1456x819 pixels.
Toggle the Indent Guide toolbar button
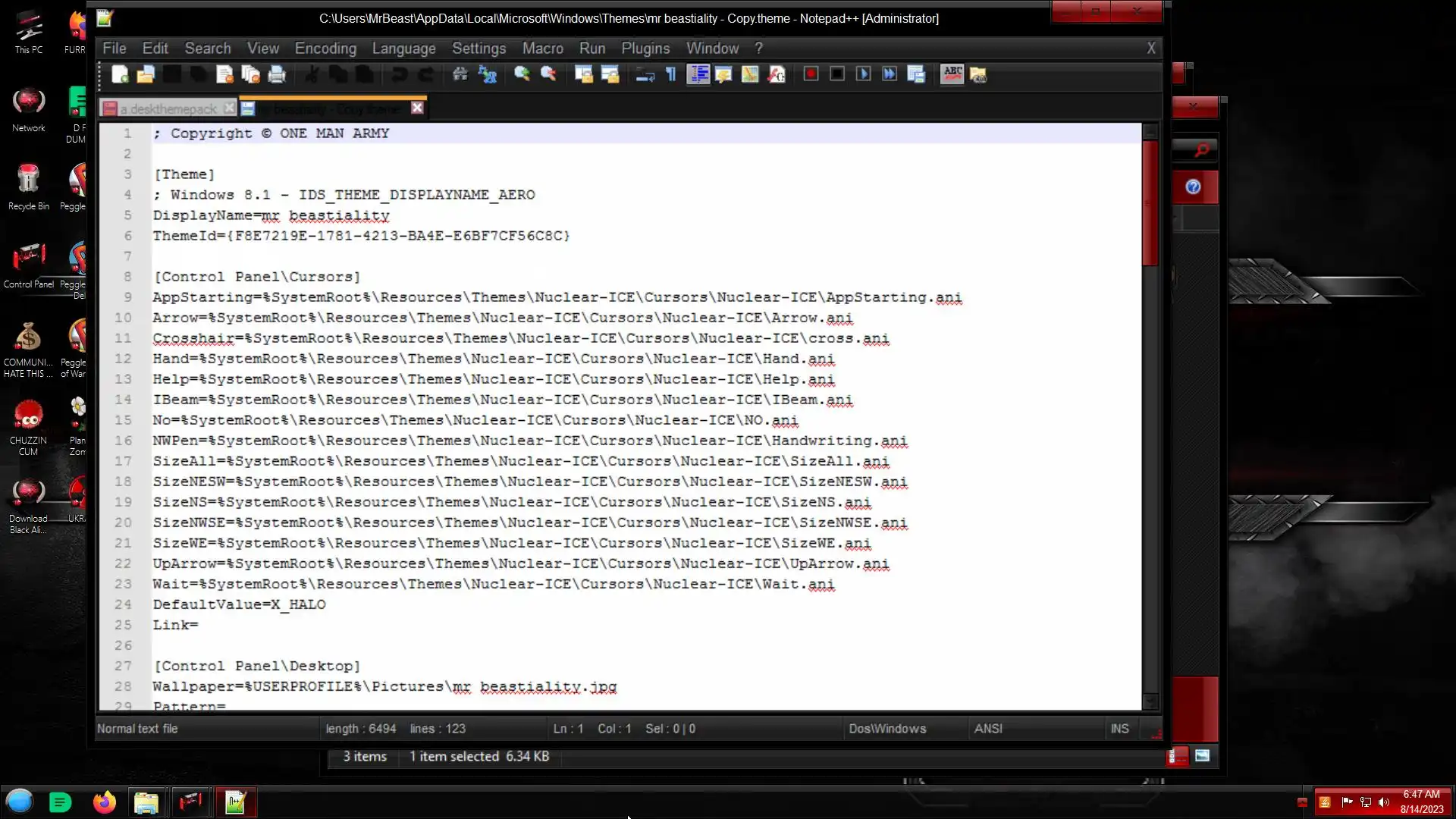click(x=698, y=74)
